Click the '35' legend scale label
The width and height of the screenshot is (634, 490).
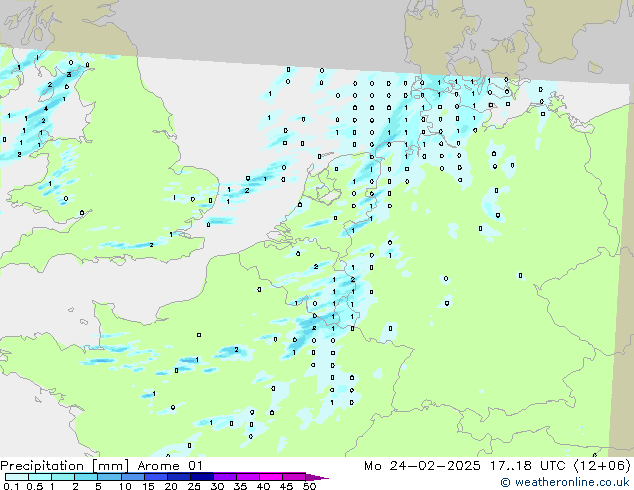click(240, 486)
